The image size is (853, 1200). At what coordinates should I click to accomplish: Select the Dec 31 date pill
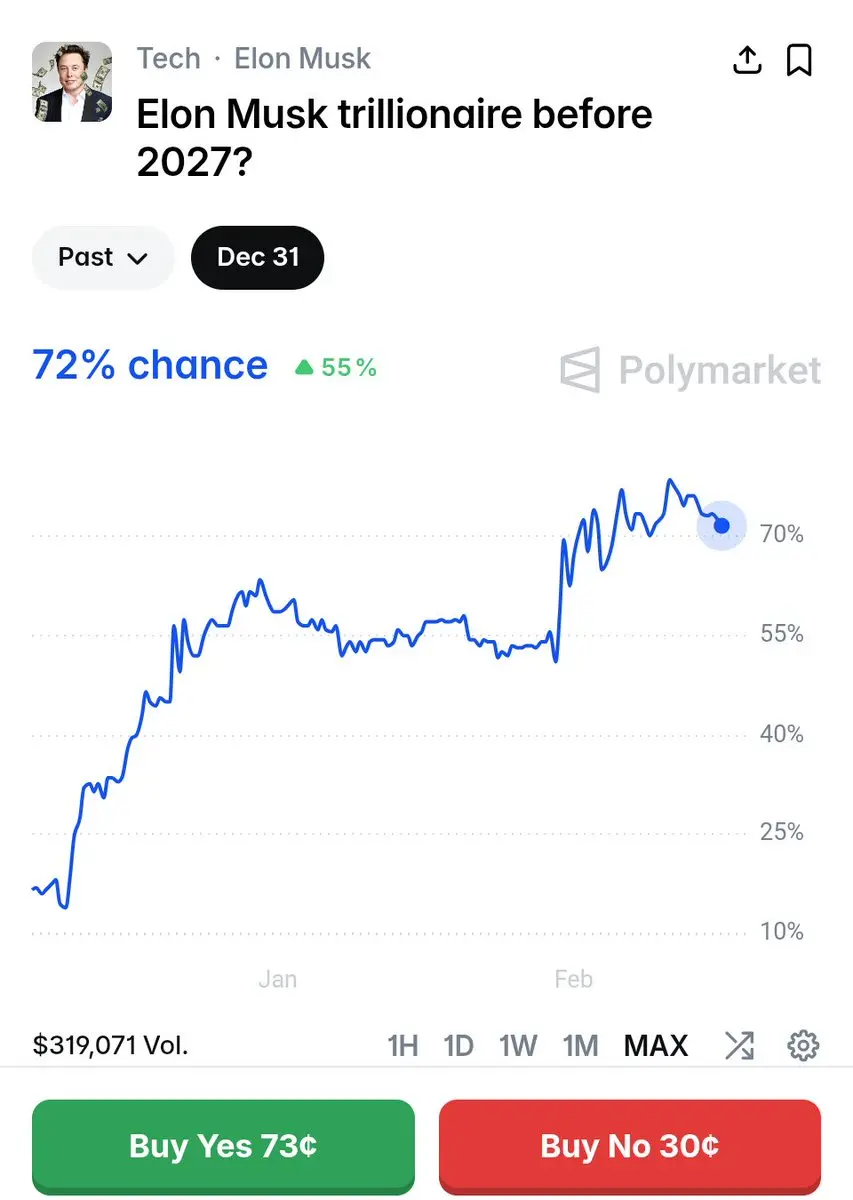tap(258, 258)
